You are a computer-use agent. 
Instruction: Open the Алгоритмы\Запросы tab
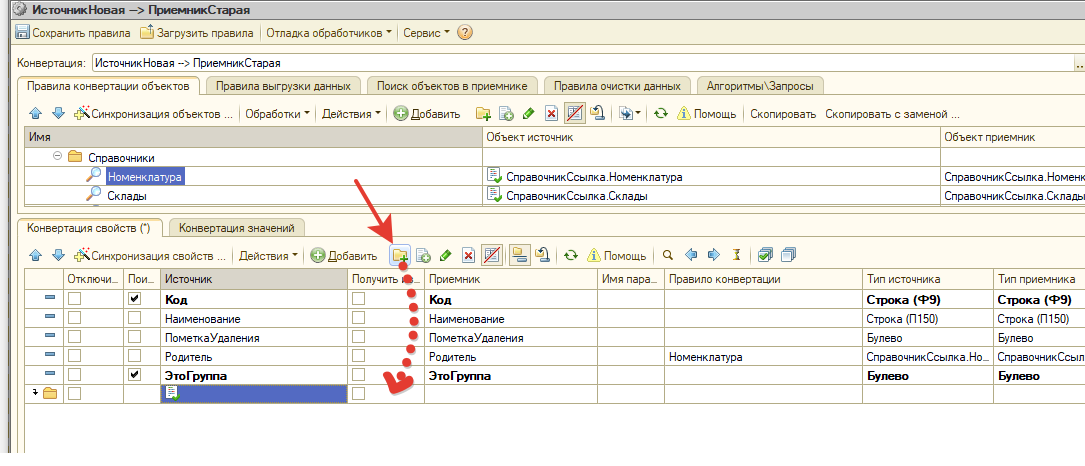(760, 86)
